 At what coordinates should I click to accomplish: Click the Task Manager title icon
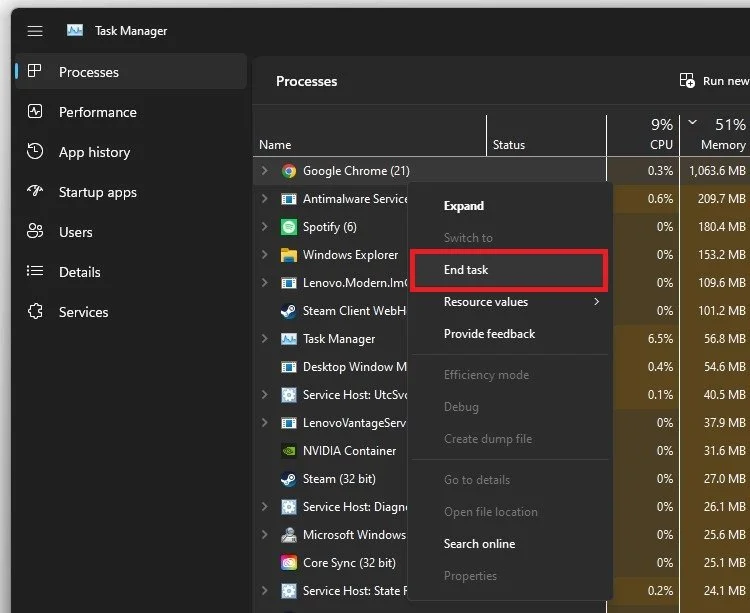(75, 31)
